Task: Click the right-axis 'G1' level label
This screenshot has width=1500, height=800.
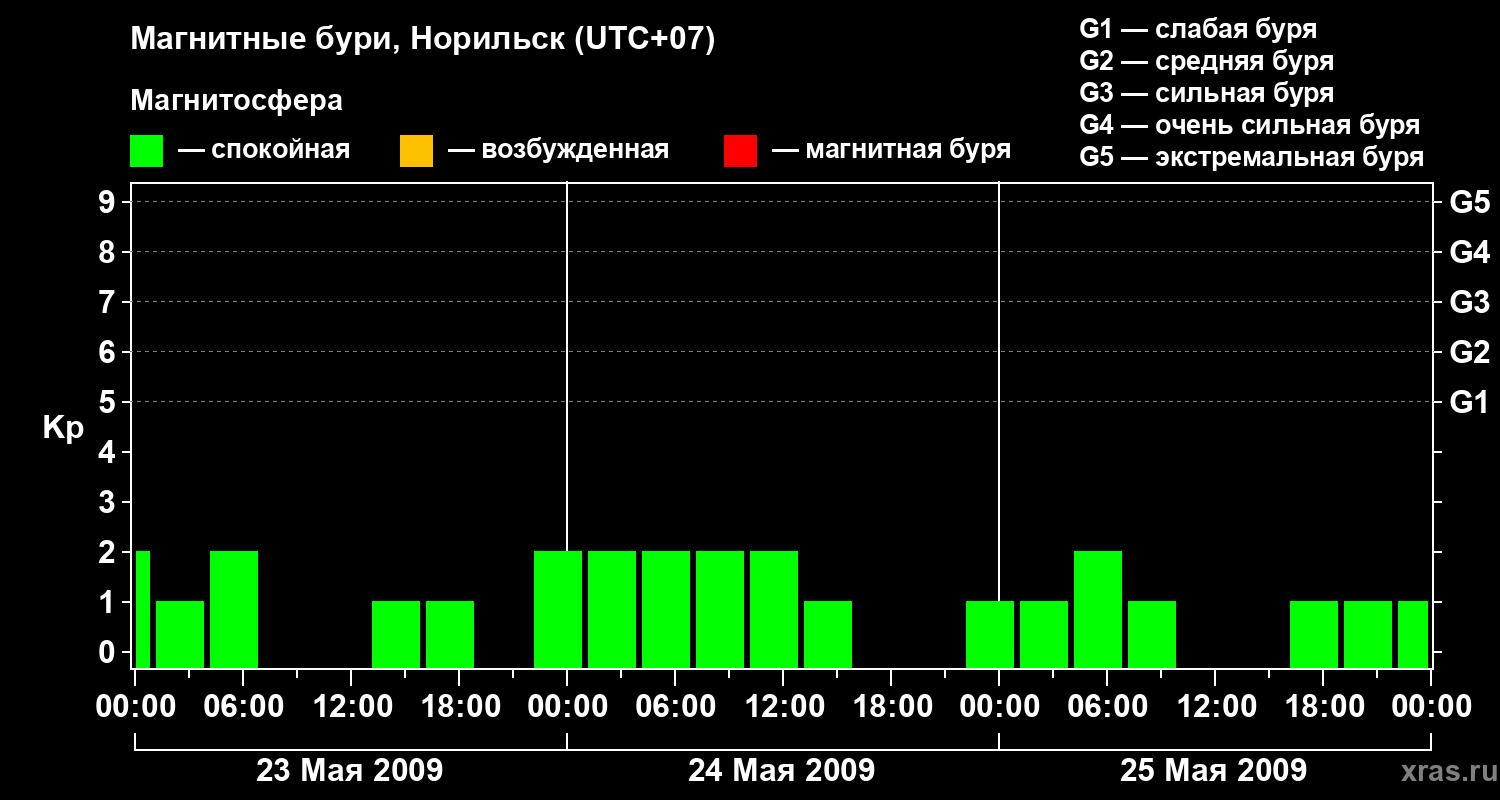Action: click(1469, 402)
